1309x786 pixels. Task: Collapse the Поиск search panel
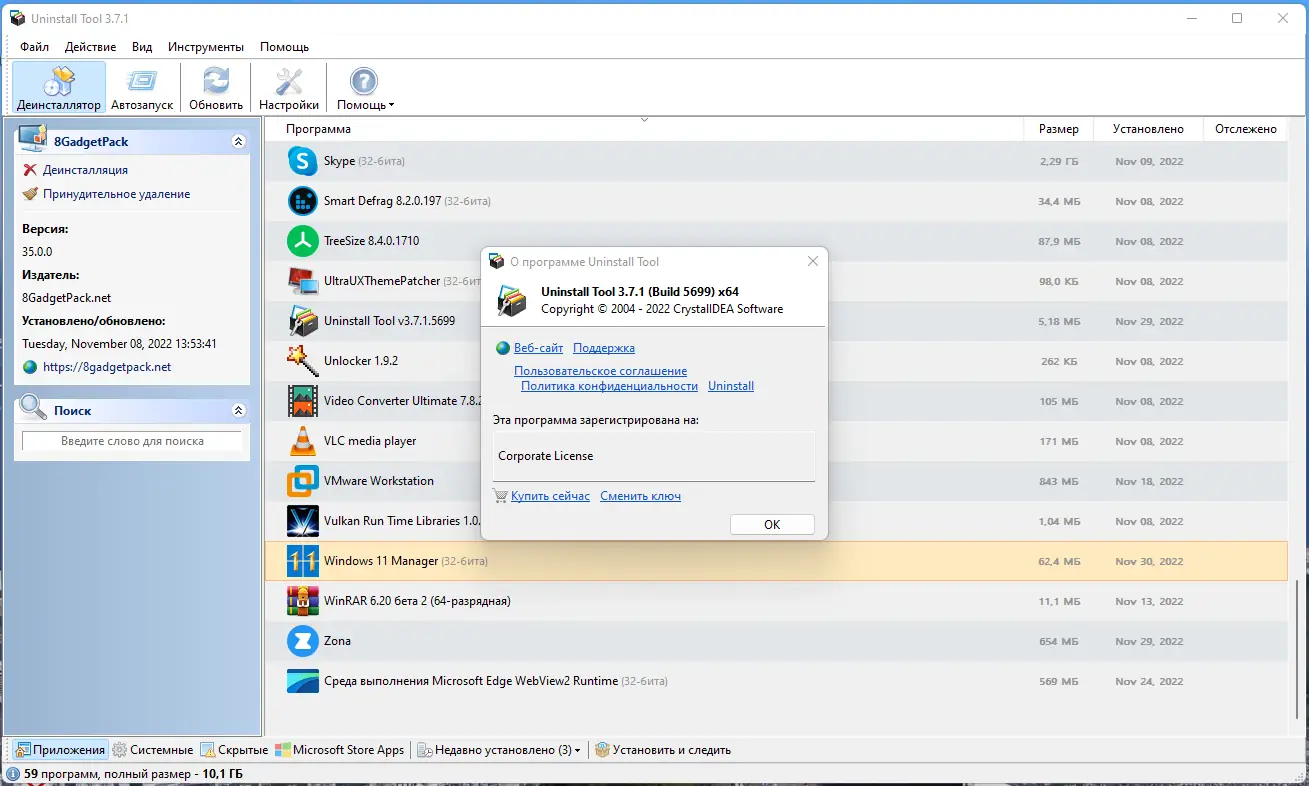pos(238,410)
